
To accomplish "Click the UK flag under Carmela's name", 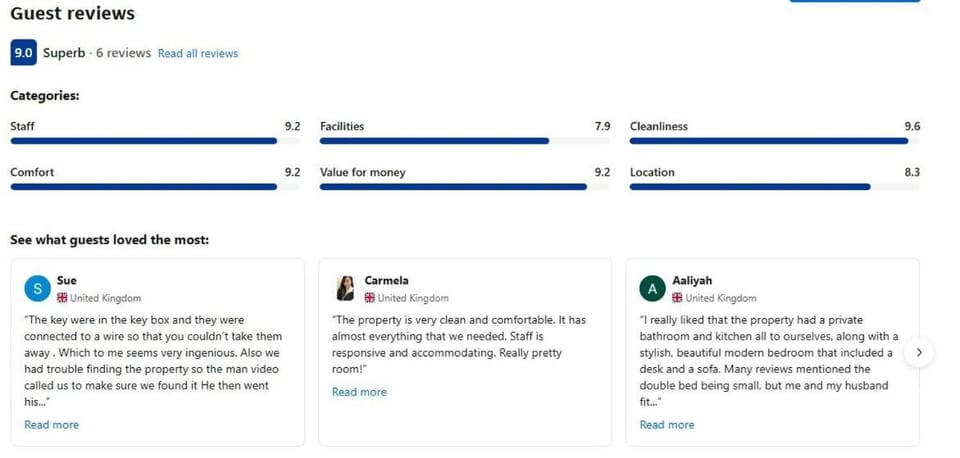I will point(370,298).
